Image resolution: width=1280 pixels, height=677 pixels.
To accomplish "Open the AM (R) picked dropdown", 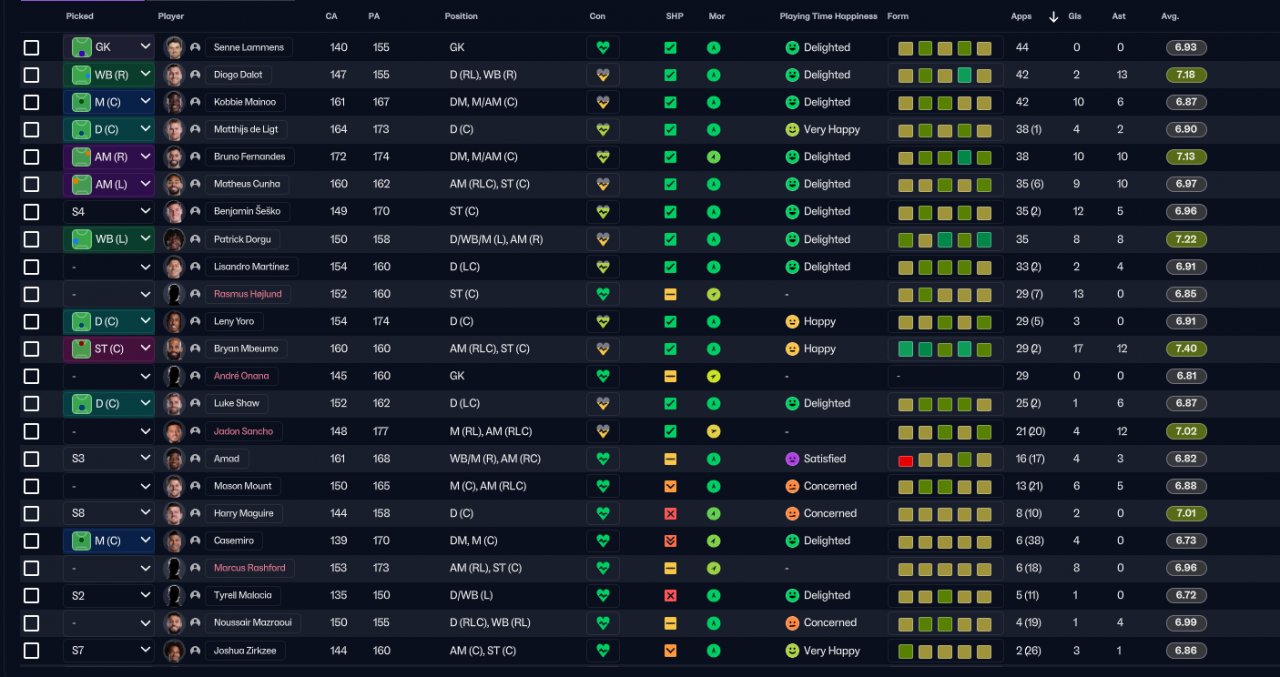I will (x=109, y=157).
